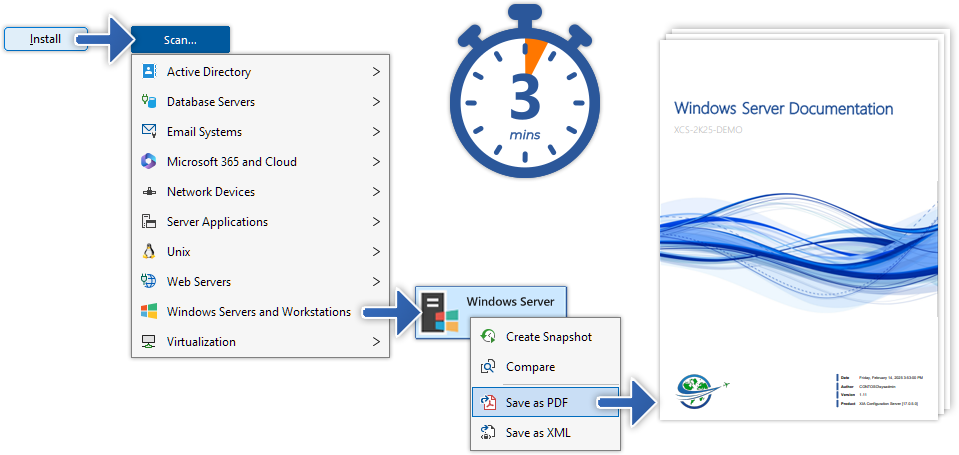Click the Email Systems envelope icon
The height and width of the screenshot is (455, 959).
pyautogui.click(x=149, y=131)
